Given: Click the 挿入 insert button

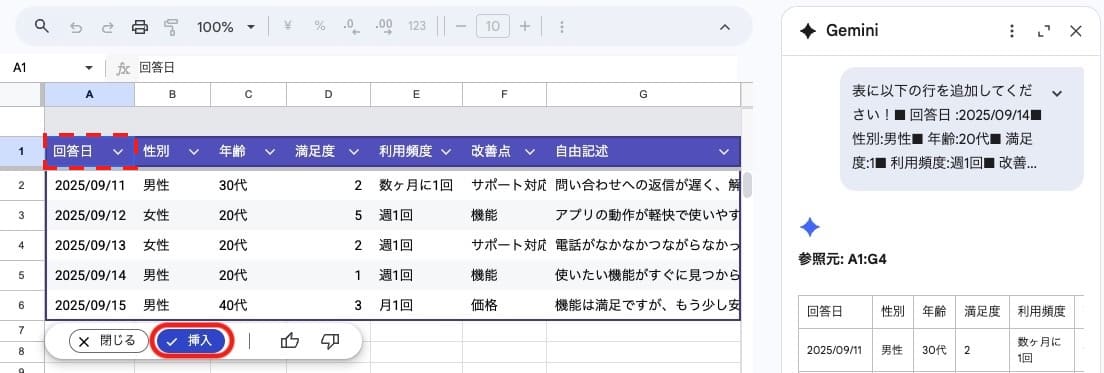Looking at the screenshot, I should (190, 341).
